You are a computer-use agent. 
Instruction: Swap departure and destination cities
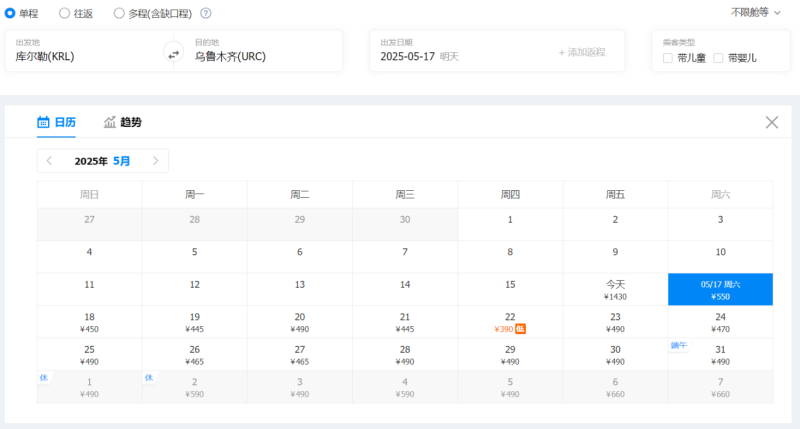click(x=173, y=53)
